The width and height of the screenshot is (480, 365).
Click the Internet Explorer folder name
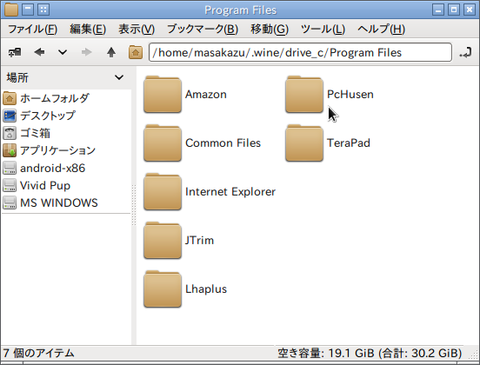(x=230, y=192)
